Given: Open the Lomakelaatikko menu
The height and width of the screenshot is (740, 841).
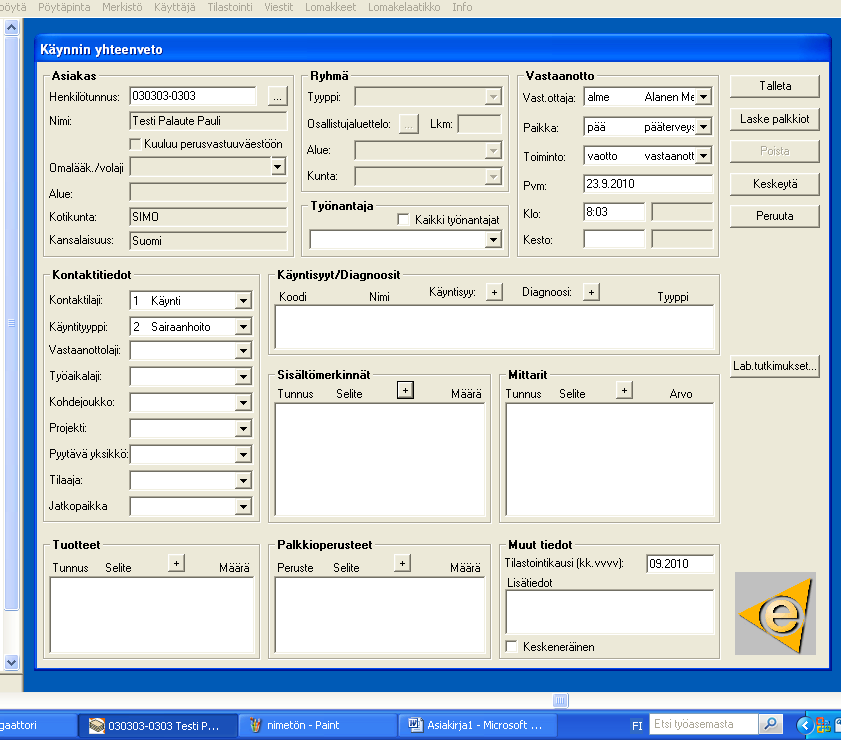Looking at the screenshot, I should pyautogui.click(x=404, y=7).
